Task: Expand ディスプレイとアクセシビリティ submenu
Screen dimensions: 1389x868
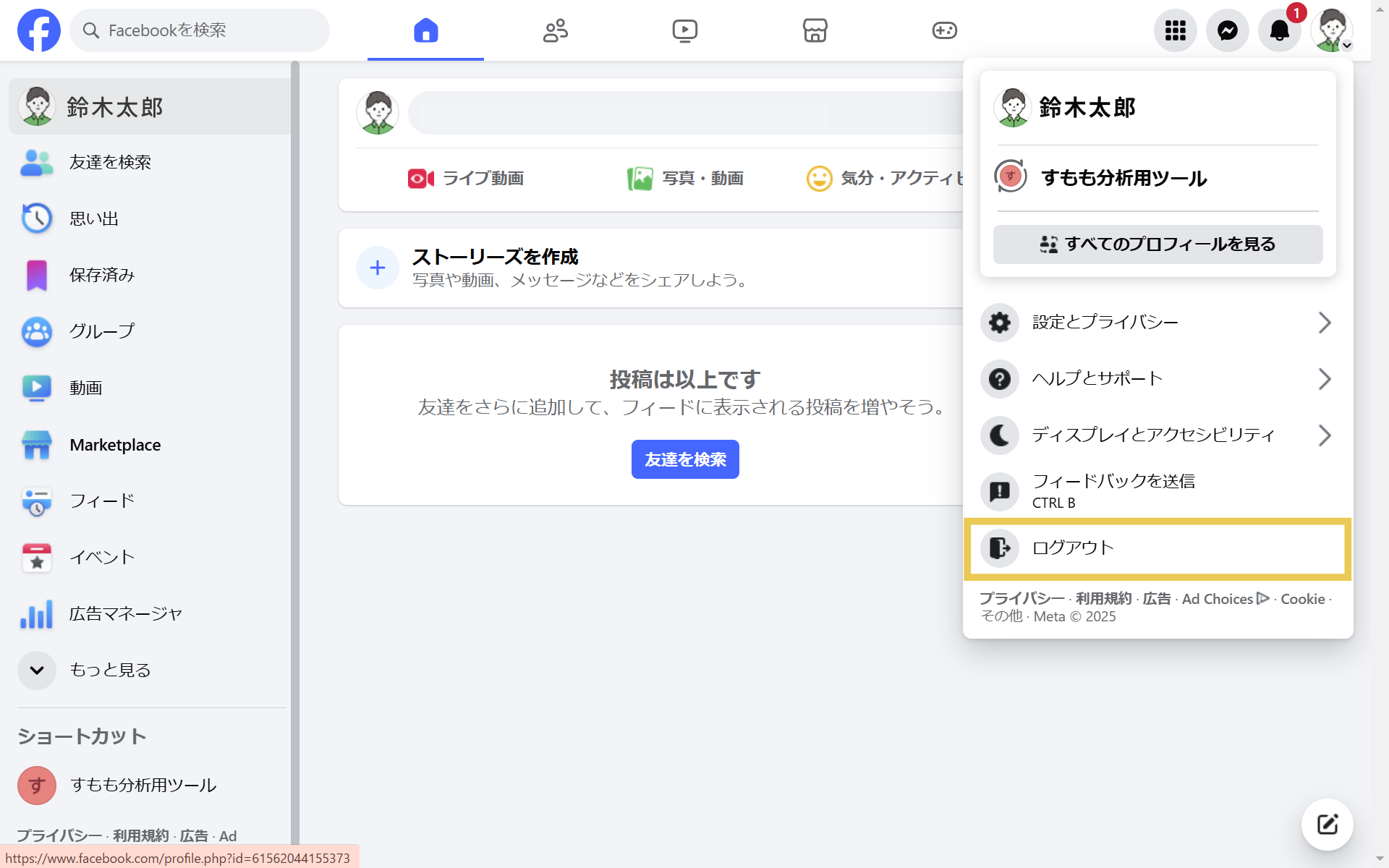Action: click(1156, 435)
